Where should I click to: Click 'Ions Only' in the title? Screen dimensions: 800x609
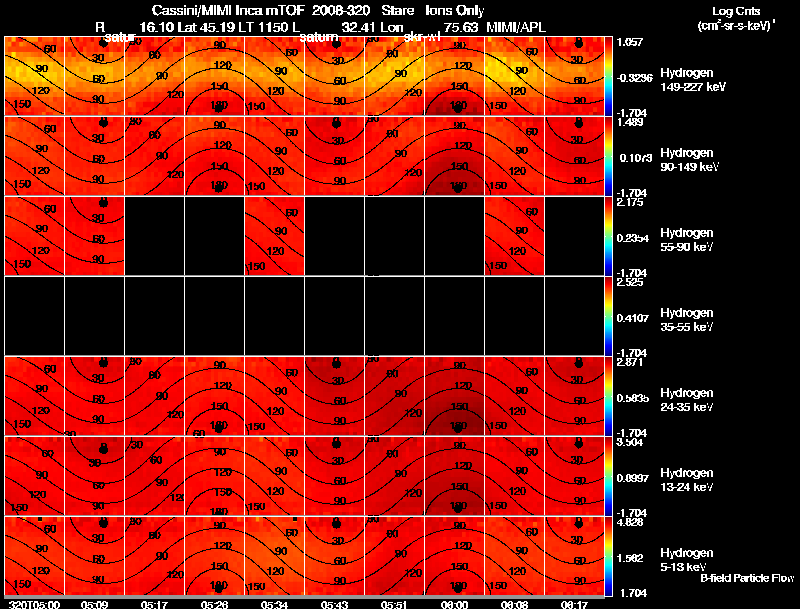click(455, 10)
